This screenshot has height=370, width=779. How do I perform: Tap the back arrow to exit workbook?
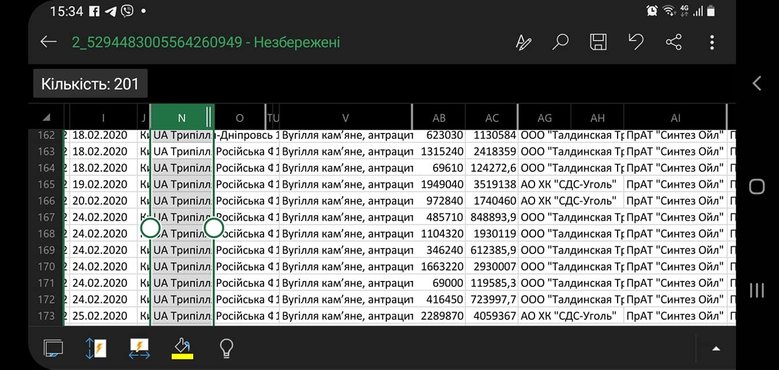pos(48,42)
